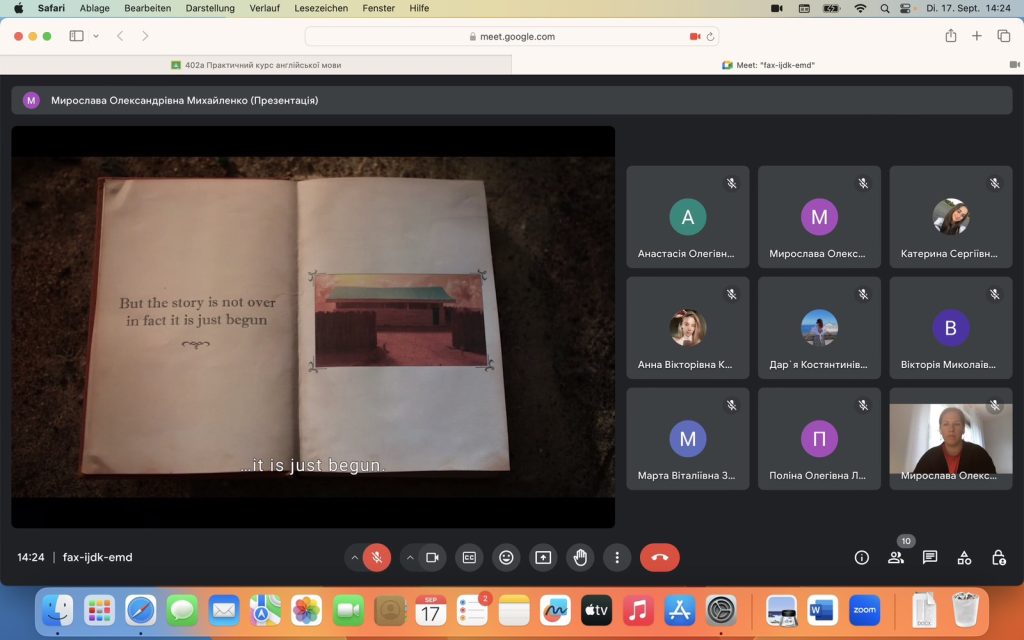Turn on closed captions

coord(469,557)
